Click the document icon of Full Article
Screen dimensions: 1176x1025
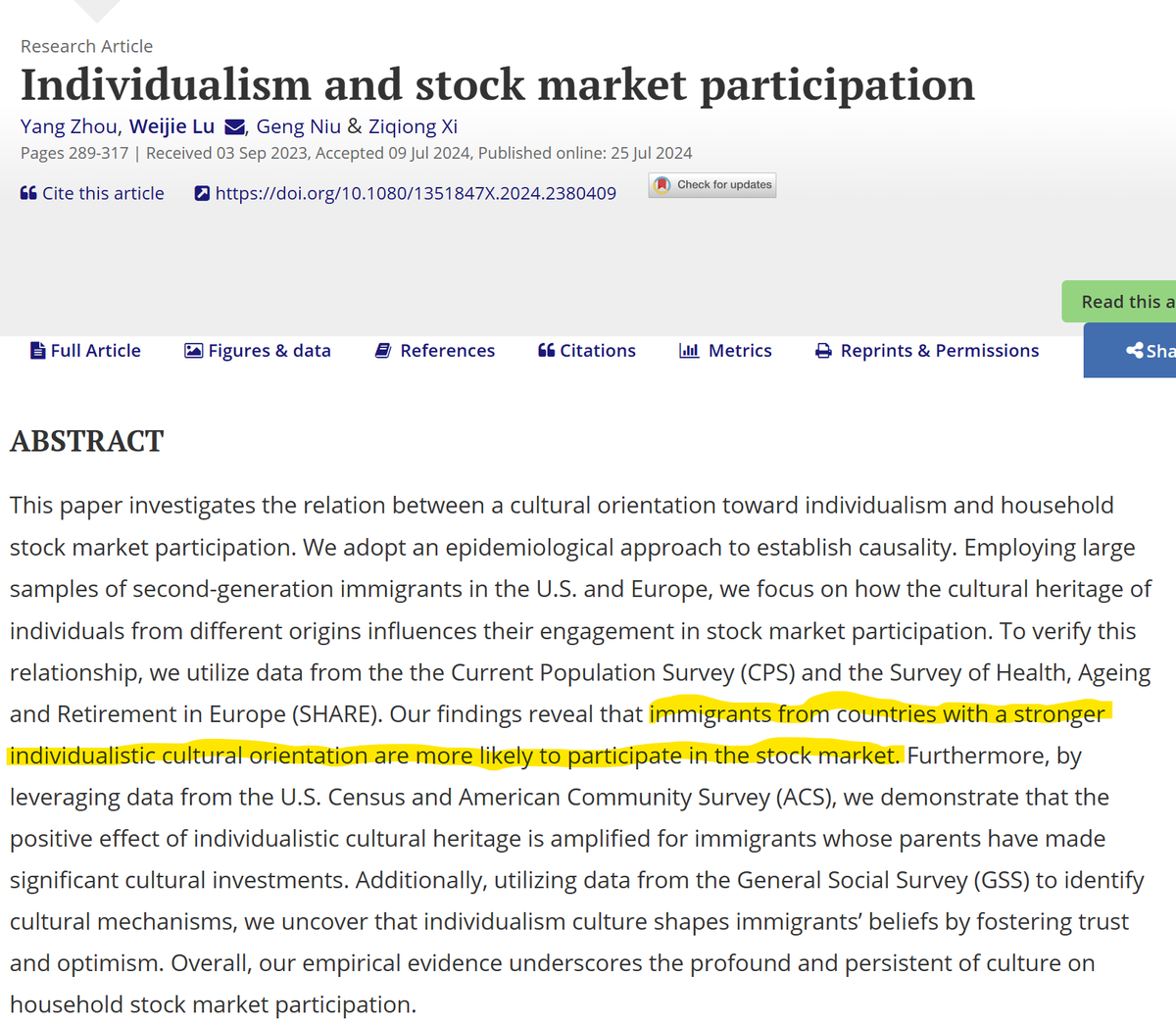tap(38, 351)
